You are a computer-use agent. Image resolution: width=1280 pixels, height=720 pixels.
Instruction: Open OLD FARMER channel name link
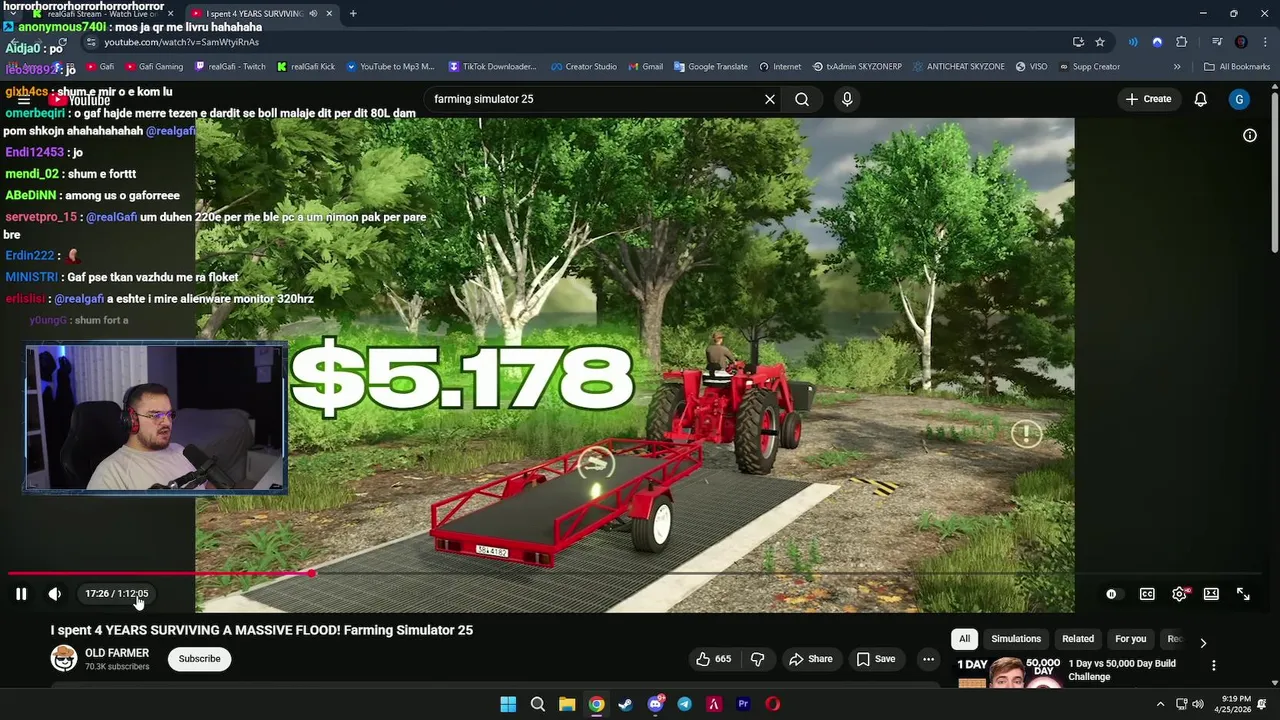(x=117, y=653)
